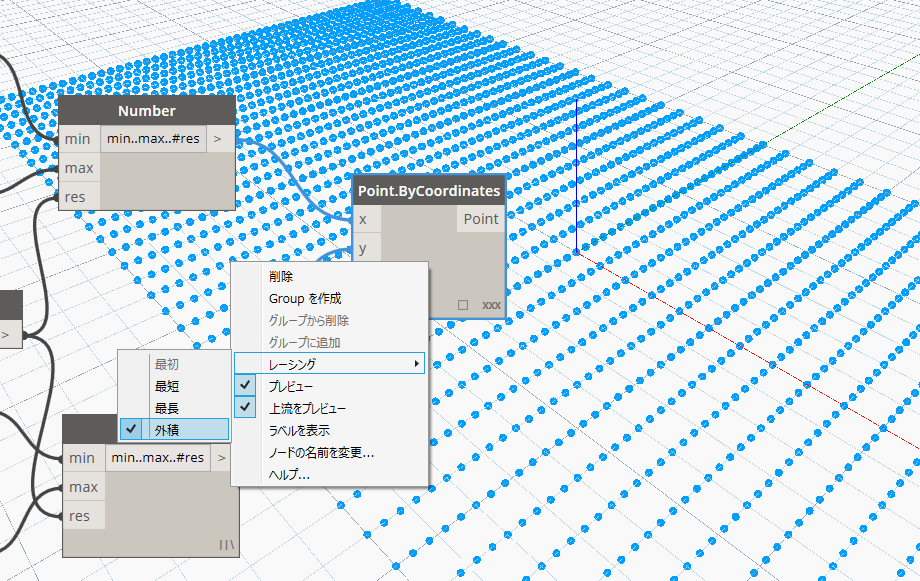Click the > port on the partial left node

[10, 335]
